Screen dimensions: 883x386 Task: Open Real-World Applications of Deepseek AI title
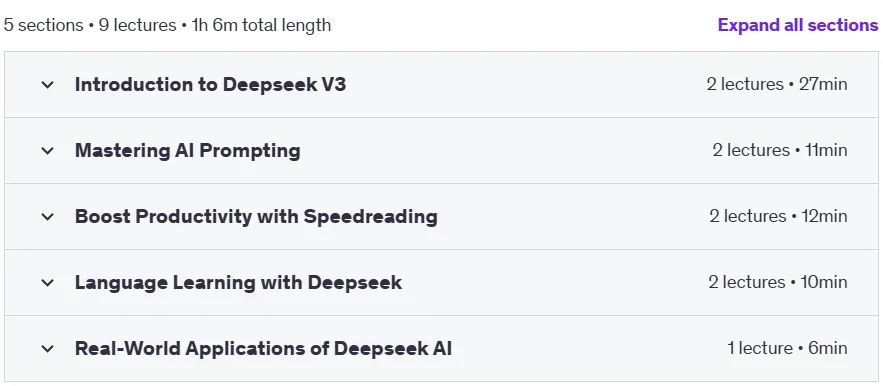point(263,348)
